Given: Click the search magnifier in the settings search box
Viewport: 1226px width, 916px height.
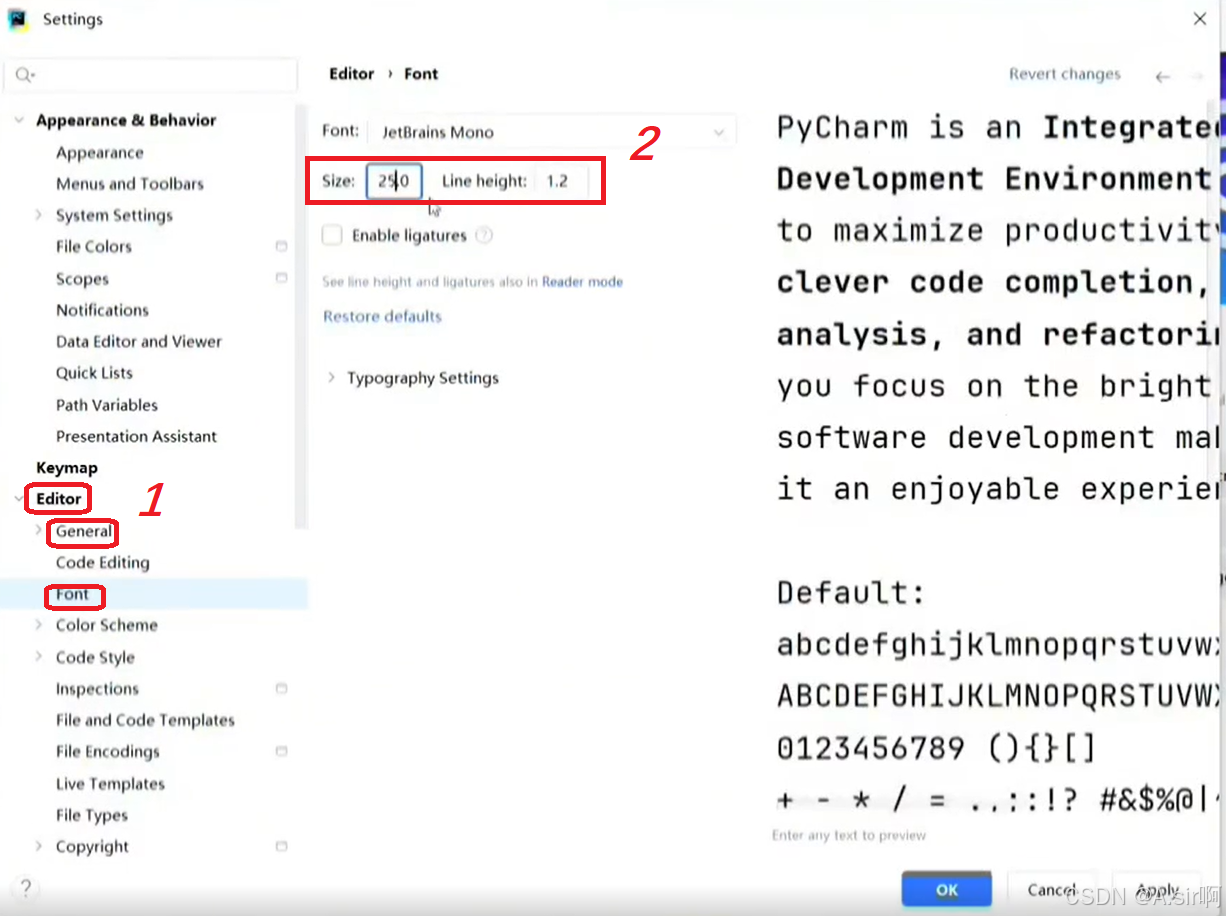Looking at the screenshot, I should coord(24,74).
